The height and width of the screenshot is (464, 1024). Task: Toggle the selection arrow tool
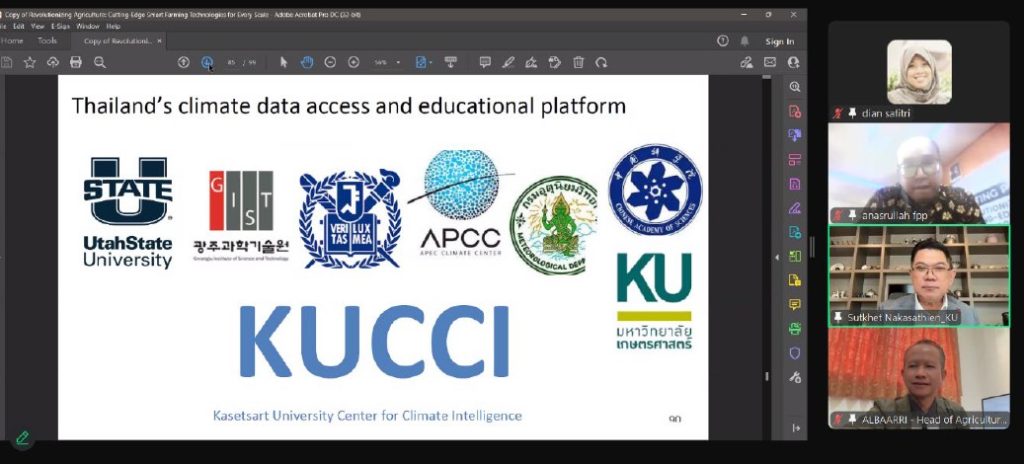click(284, 62)
